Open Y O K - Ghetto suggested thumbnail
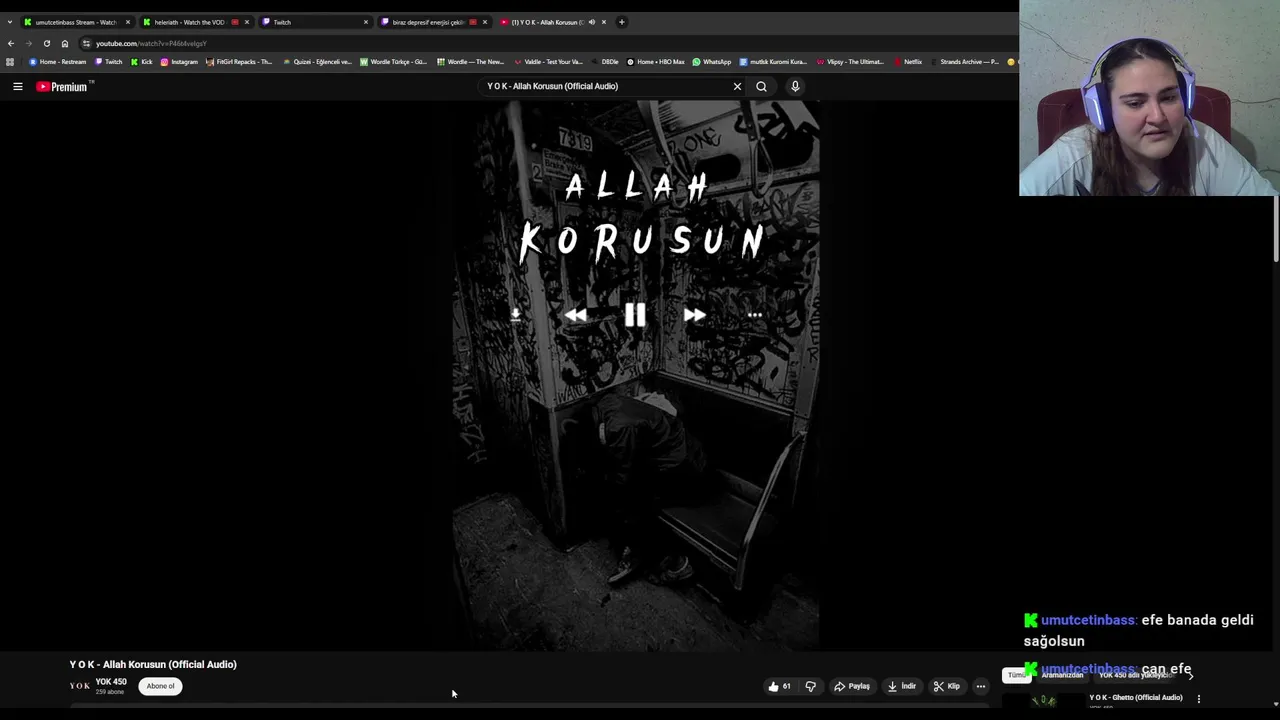The image size is (1280, 720). tap(1044, 702)
